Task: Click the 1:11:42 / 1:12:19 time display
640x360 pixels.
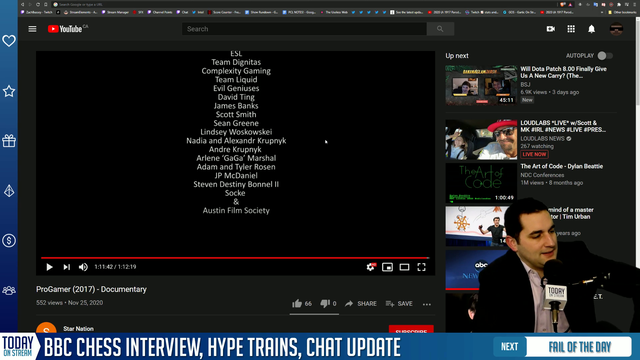Action: 115,267
